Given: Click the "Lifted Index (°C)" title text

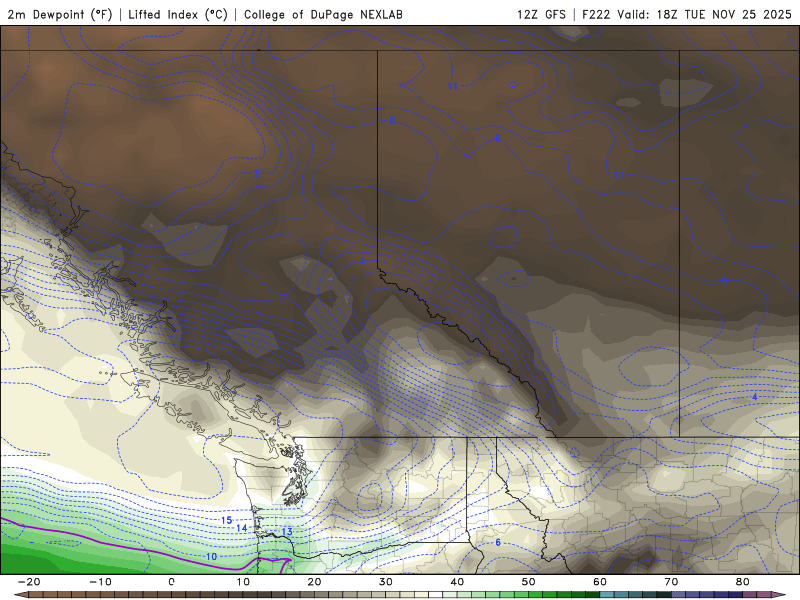Looking at the screenshot, I should pyautogui.click(x=178, y=14).
